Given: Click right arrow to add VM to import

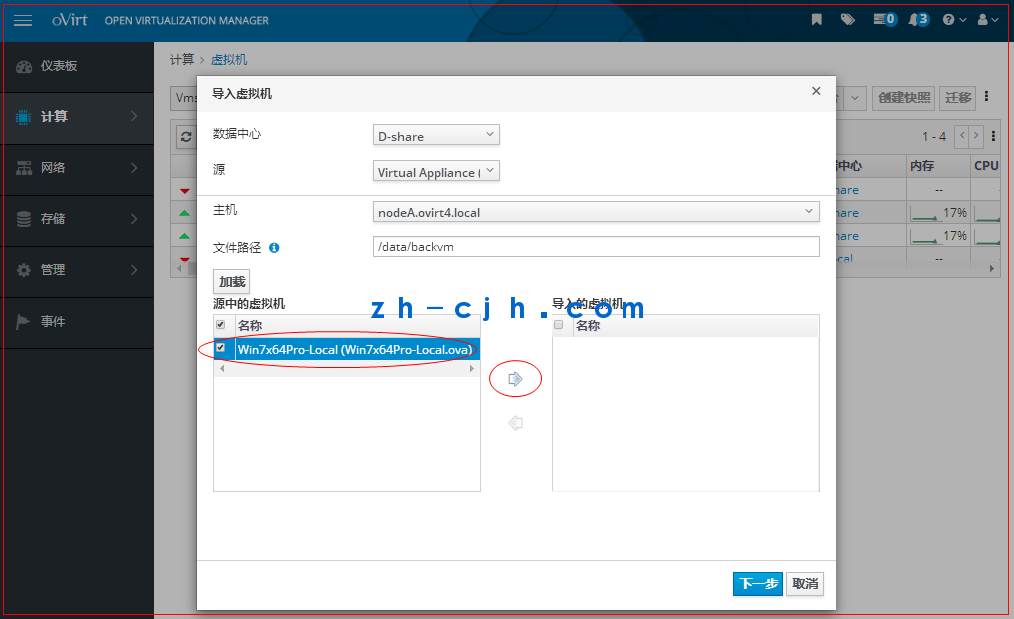Looking at the screenshot, I should (x=515, y=379).
